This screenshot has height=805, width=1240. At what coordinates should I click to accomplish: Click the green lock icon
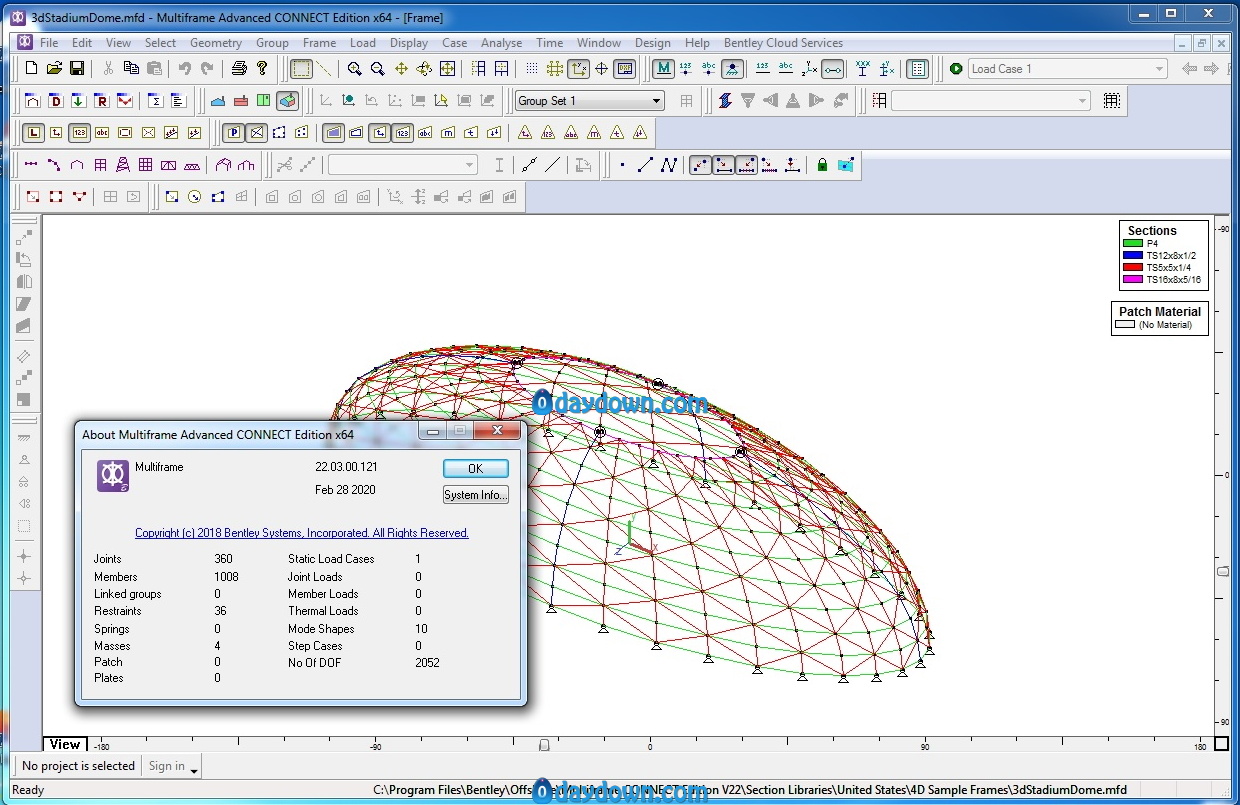pos(822,165)
